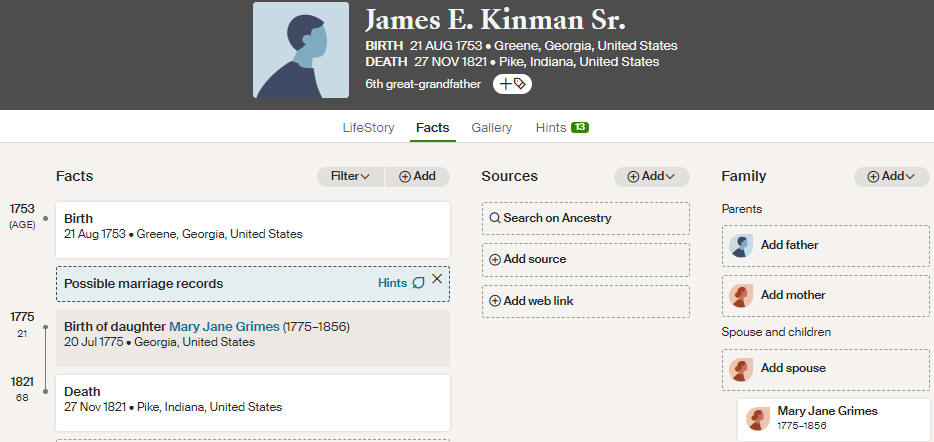Open the Hints tab with 13 badge

(562, 127)
